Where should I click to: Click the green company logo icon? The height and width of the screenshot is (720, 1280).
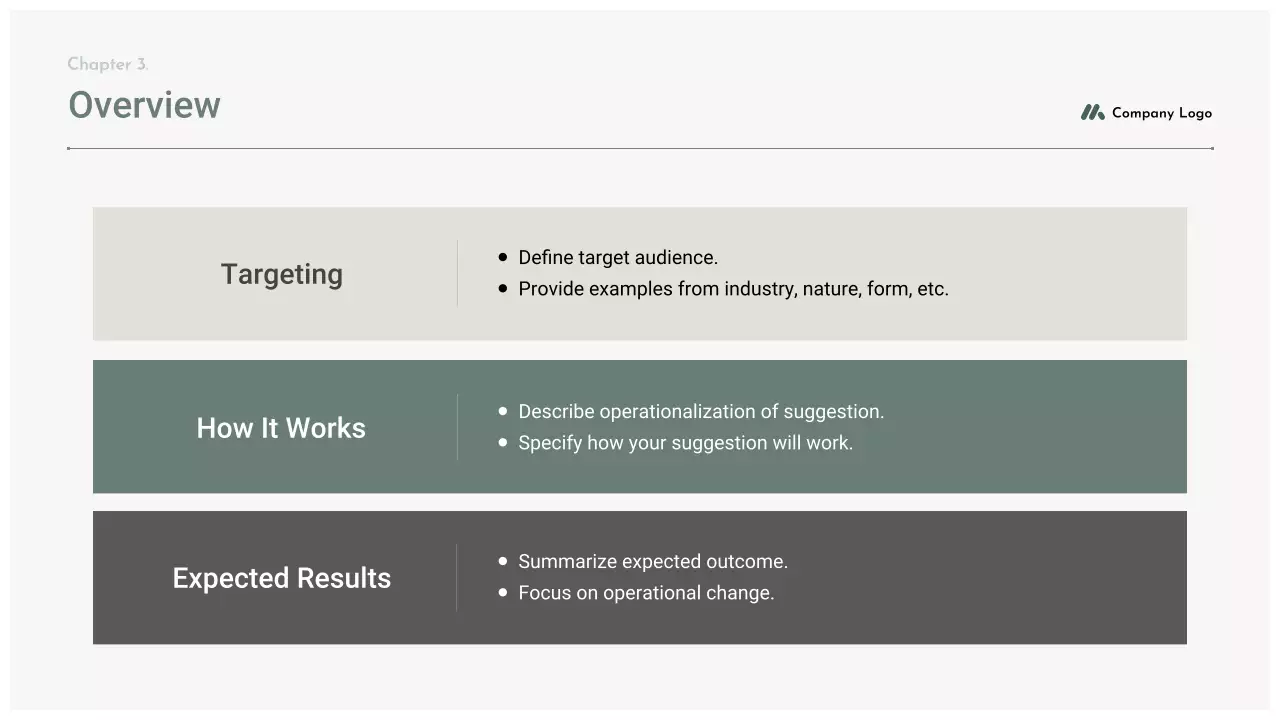pyautogui.click(x=1092, y=113)
